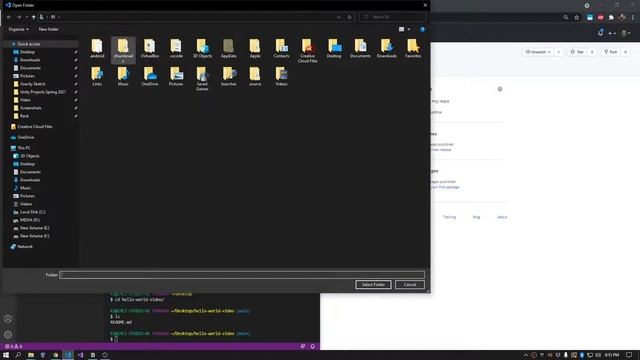This screenshot has height=360, width=640.
Task: Cancel the Open Folder dialog
Action: pos(410,284)
